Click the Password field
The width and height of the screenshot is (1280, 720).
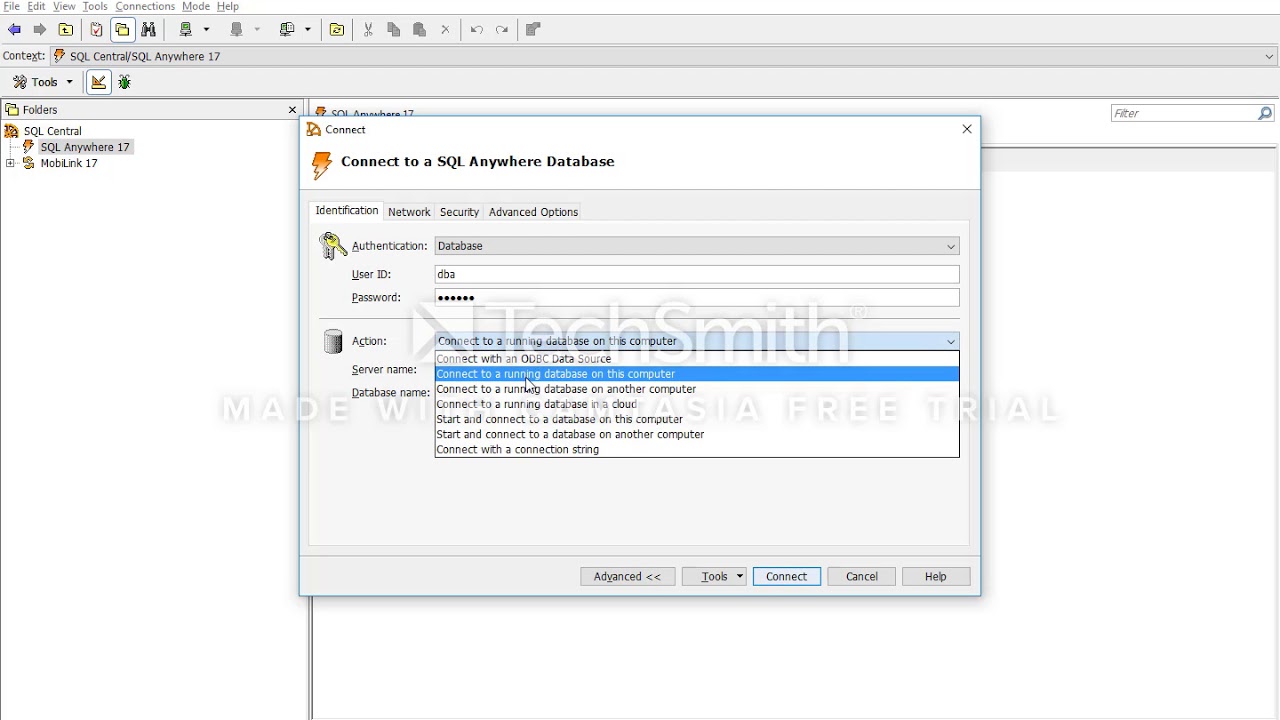(x=697, y=298)
